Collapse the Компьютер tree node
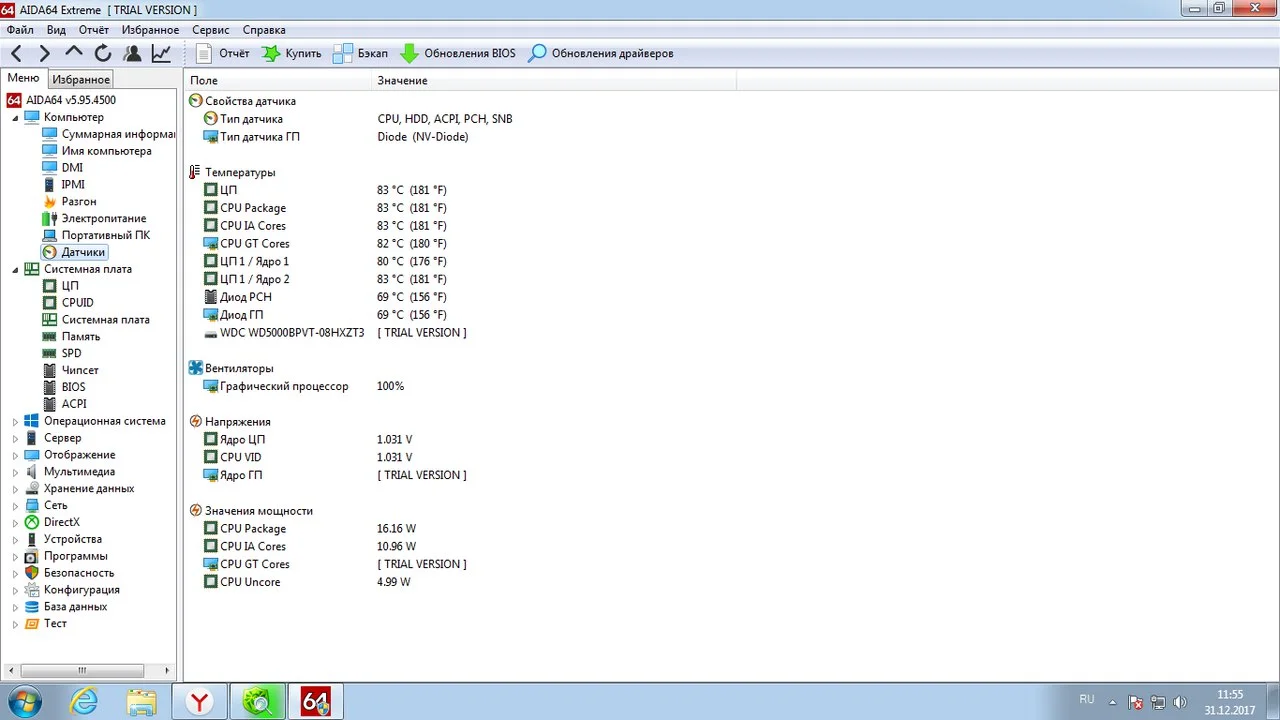This screenshot has width=1280, height=720. coord(15,118)
